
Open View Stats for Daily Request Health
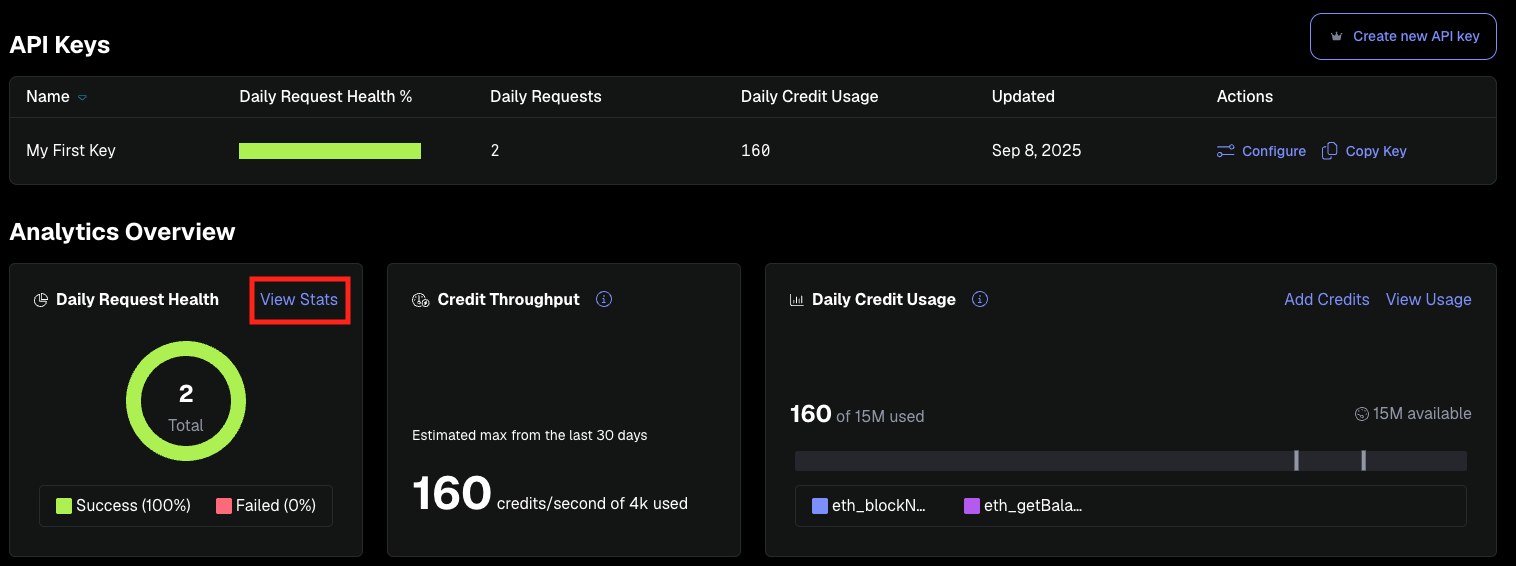299,299
